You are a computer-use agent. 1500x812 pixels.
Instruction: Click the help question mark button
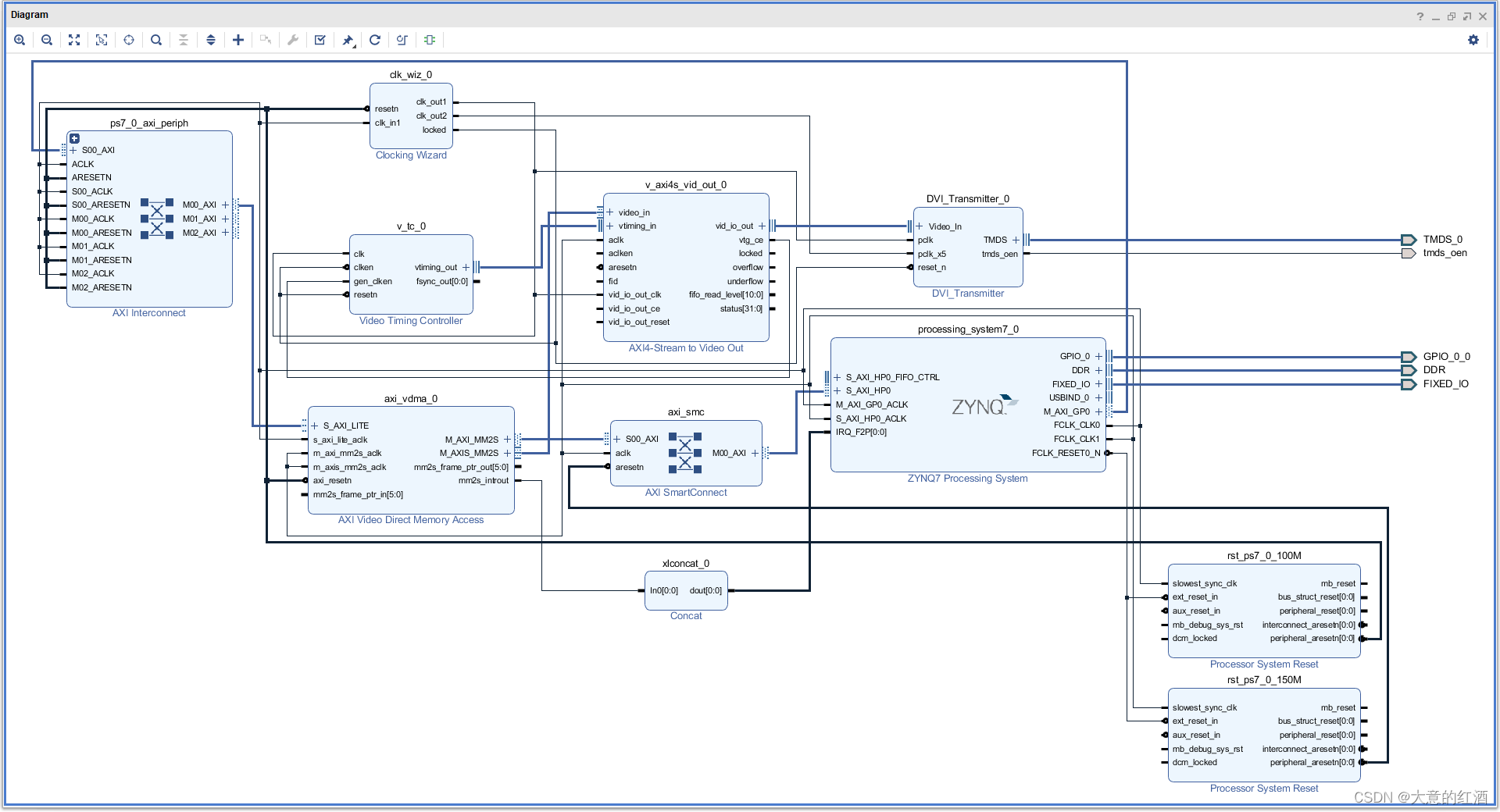pyautogui.click(x=1420, y=16)
